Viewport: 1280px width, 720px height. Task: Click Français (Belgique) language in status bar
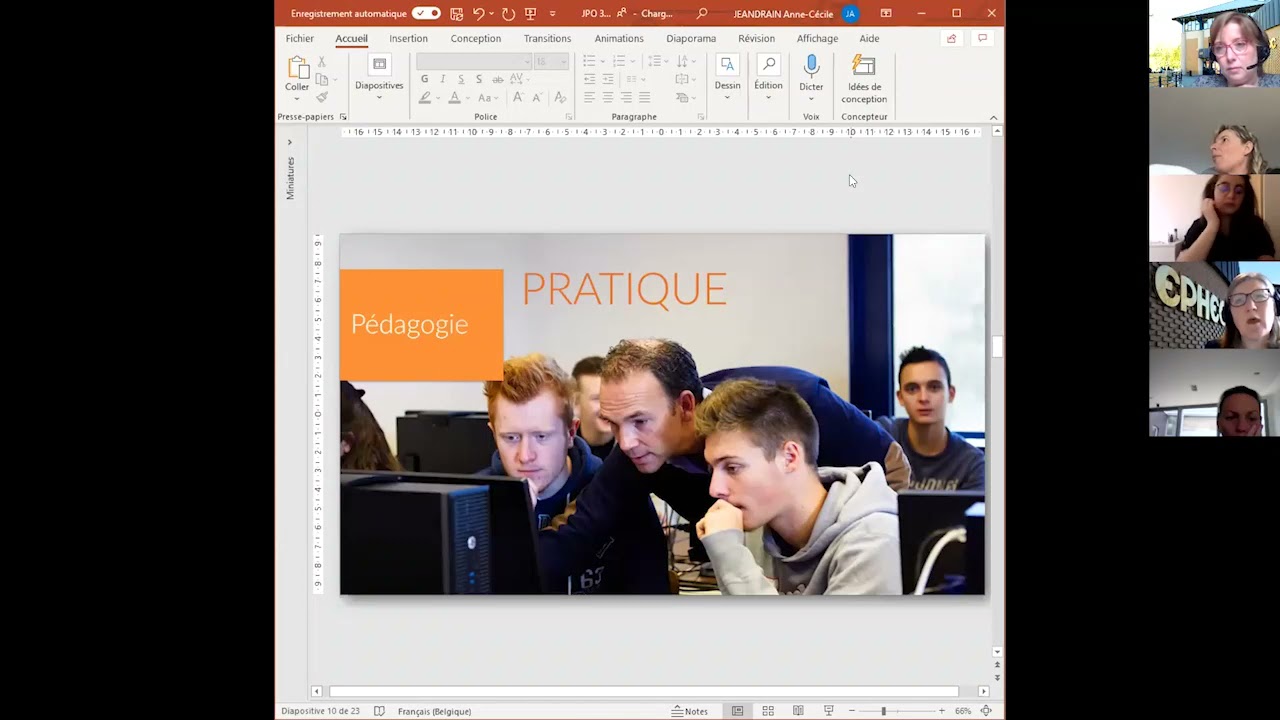[x=434, y=711]
